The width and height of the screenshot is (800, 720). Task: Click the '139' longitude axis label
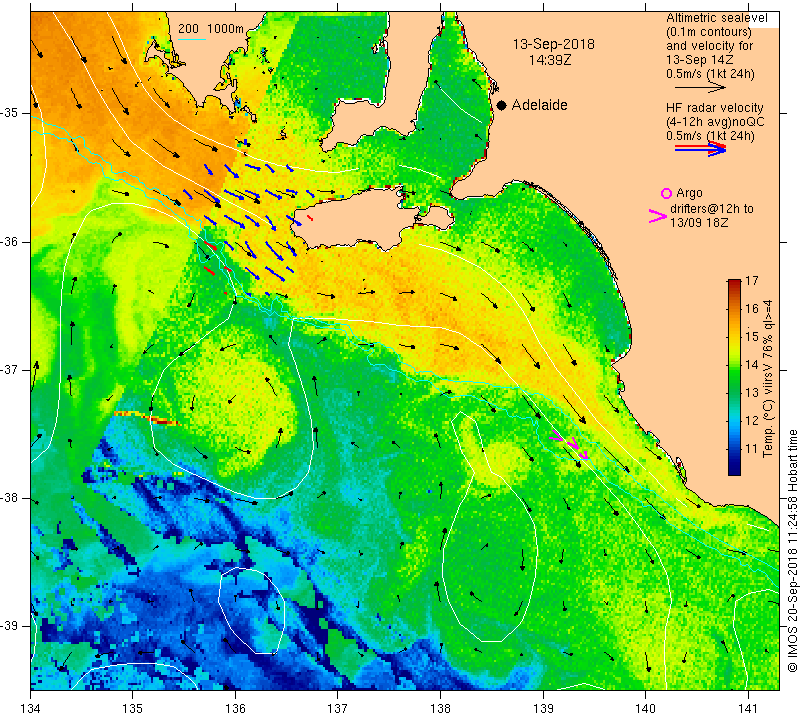coord(543,709)
